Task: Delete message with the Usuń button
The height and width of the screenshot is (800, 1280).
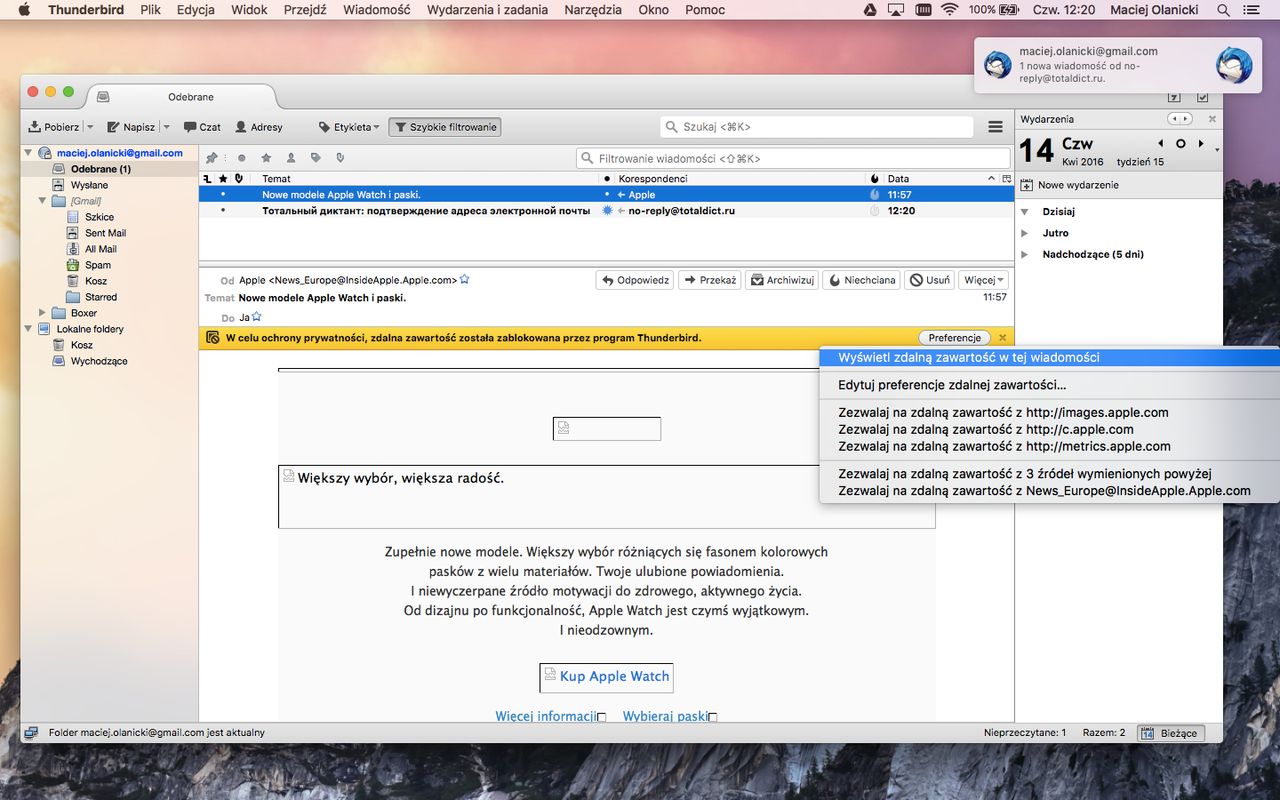Action: coord(929,280)
